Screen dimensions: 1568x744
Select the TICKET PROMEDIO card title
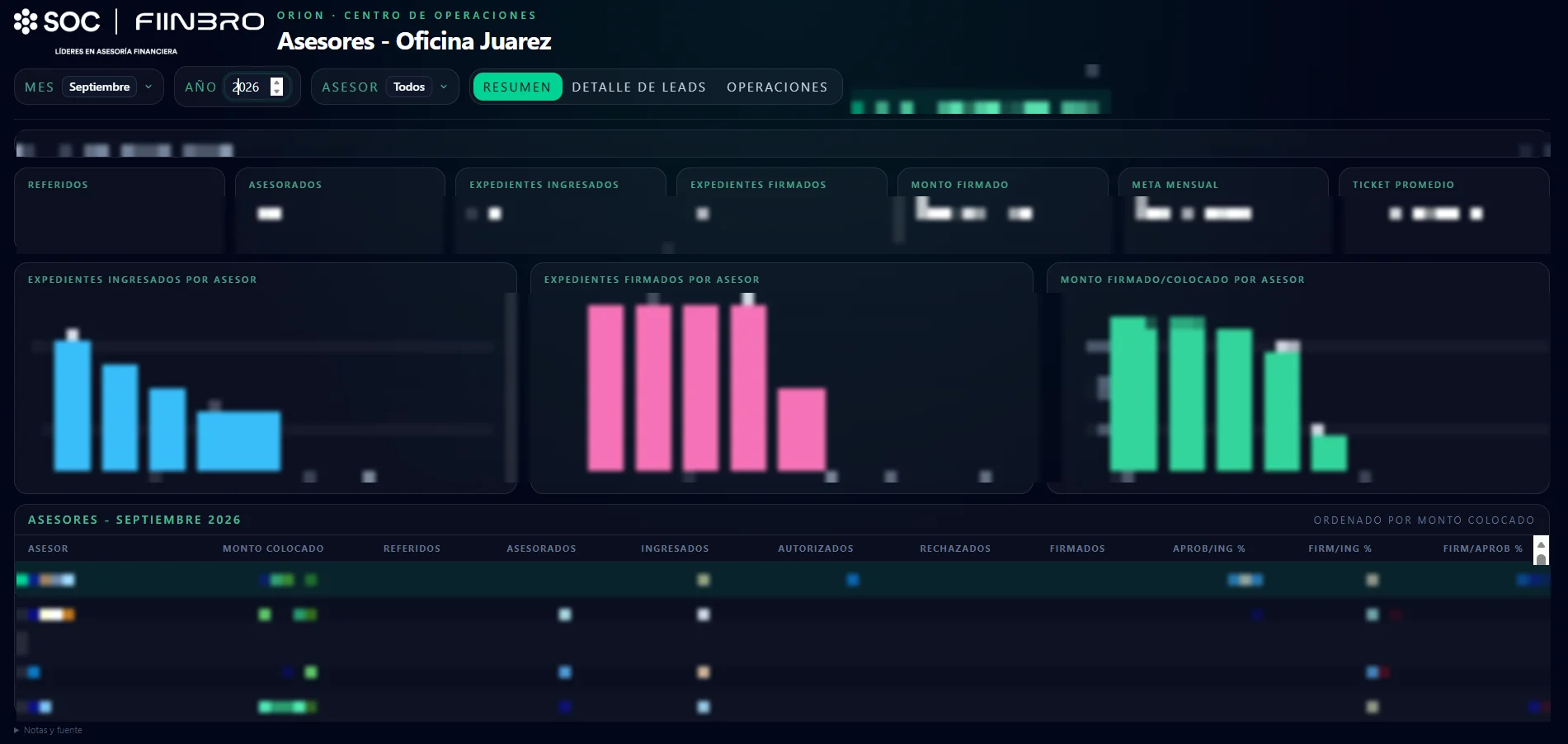point(1403,185)
